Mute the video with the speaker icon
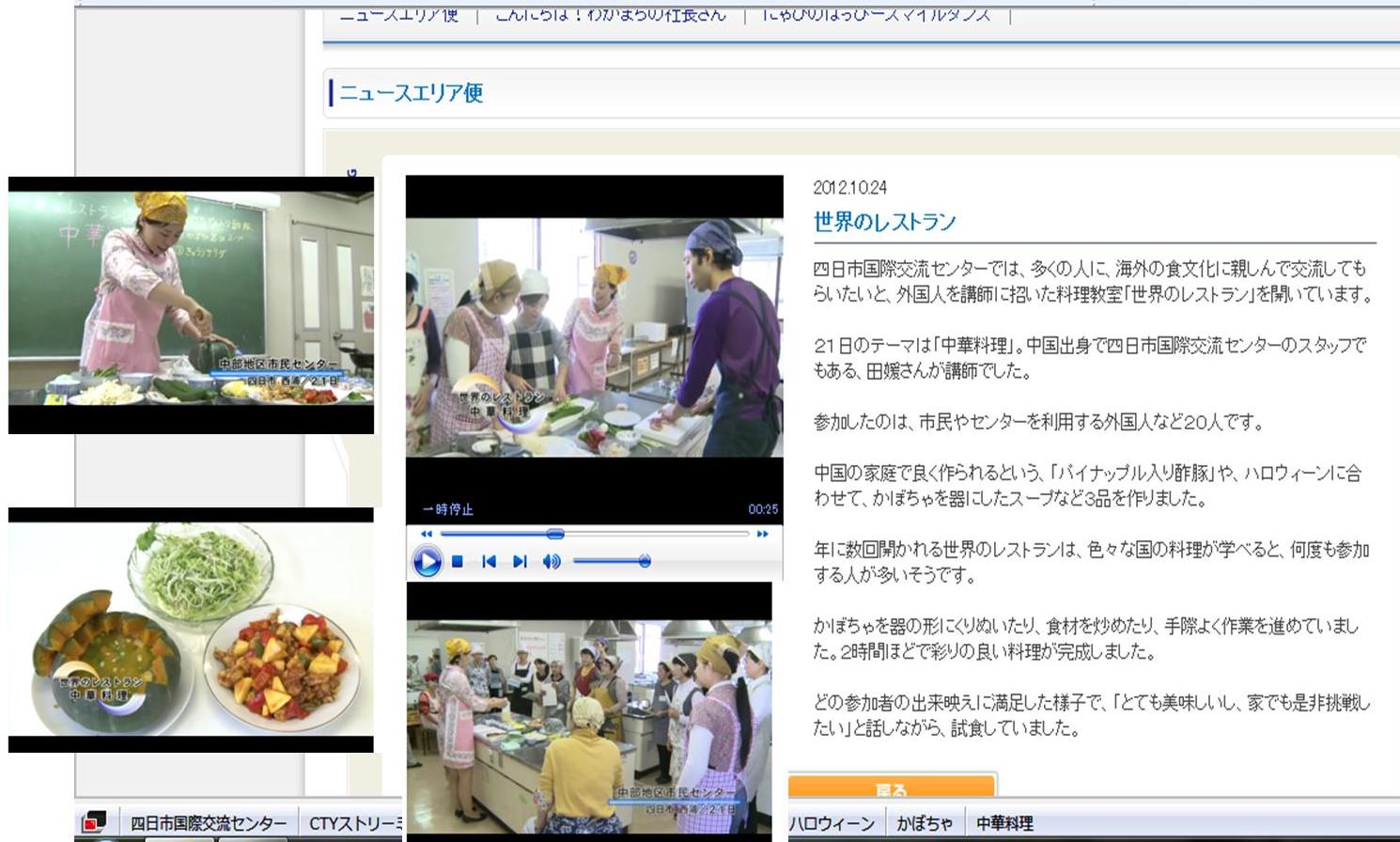 click(552, 562)
